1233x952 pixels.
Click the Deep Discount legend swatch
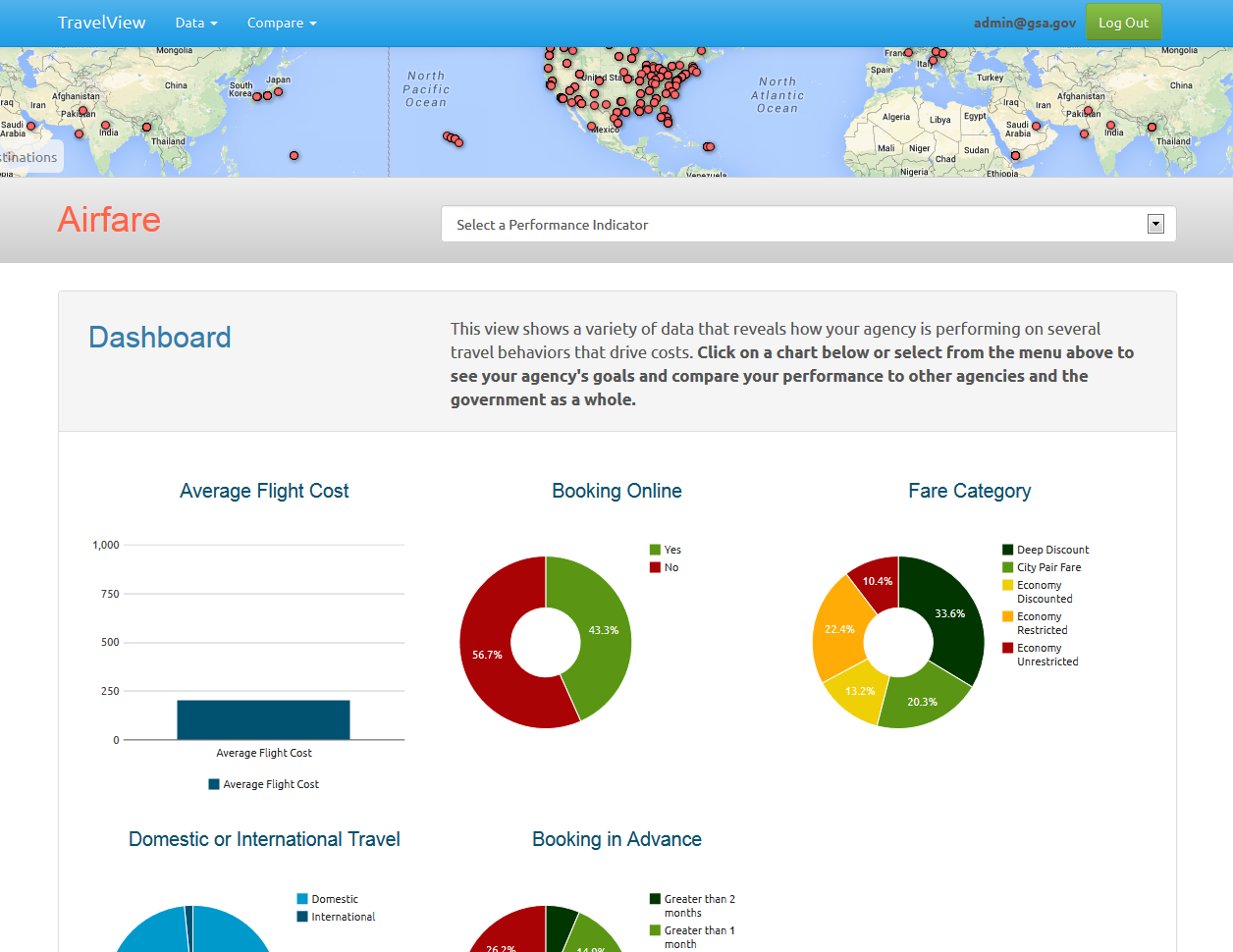tap(1008, 550)
